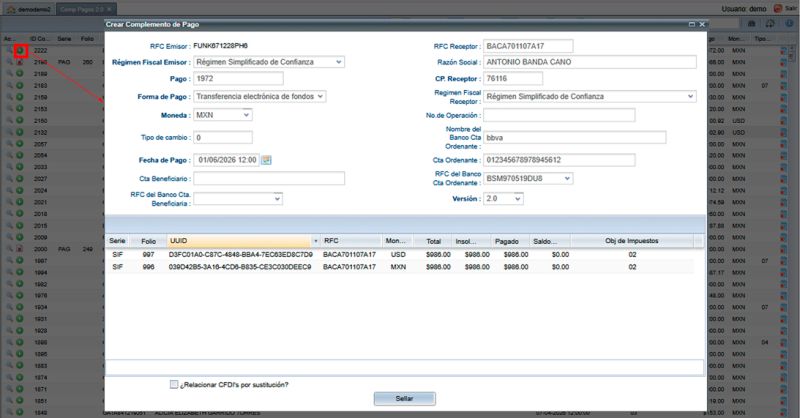Screen dimensions: 800x418
Task: Click the refresh arrows icon in background toolbar
Action: pyautogui.click(x=770, y=23)
